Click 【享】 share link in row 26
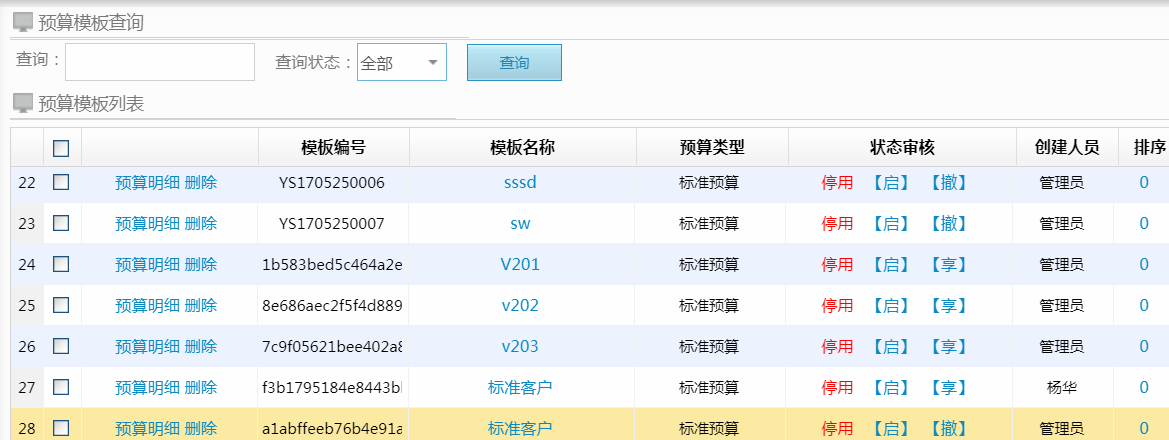The image size is (1169, 440). tap(947, 347)
